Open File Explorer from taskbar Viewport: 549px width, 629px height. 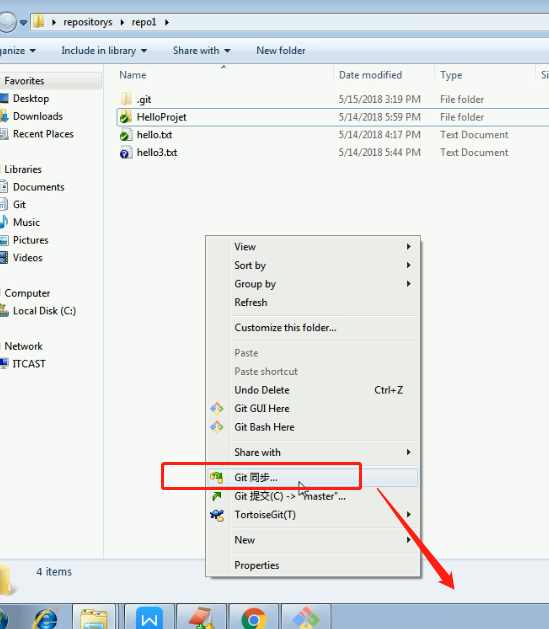click(93, 618)
